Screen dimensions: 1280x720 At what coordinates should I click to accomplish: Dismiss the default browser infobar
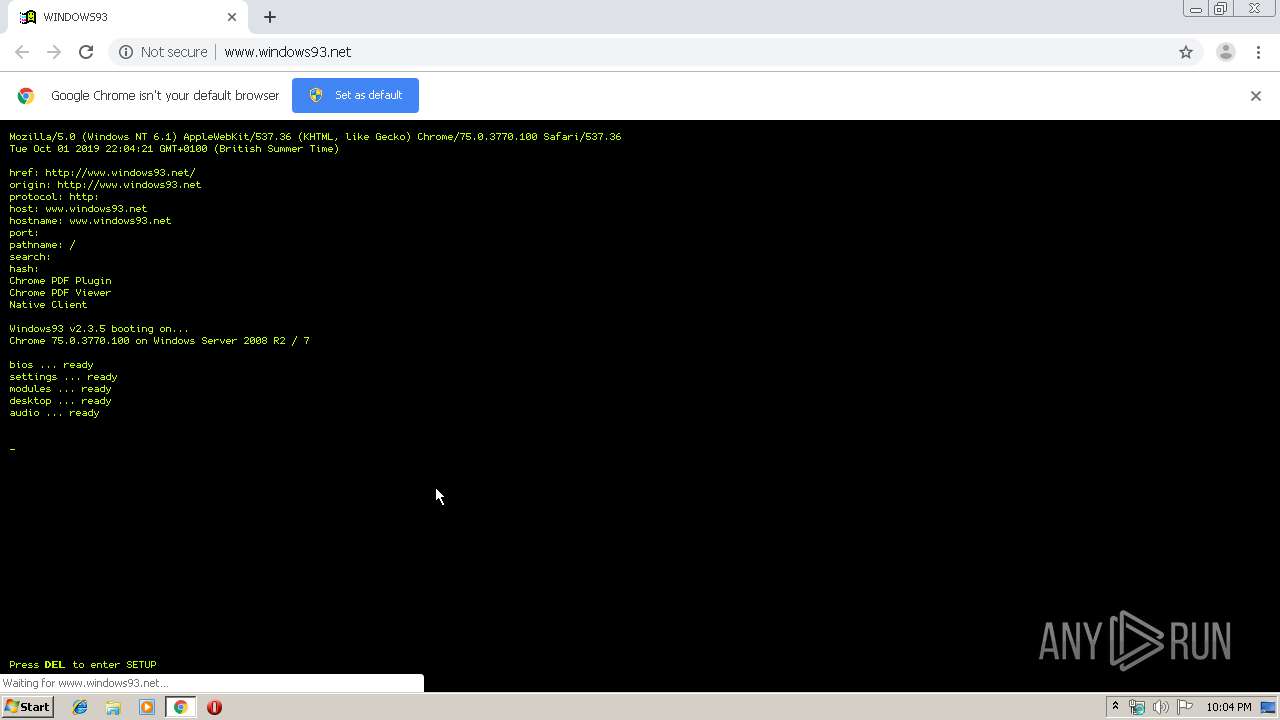1256,96
